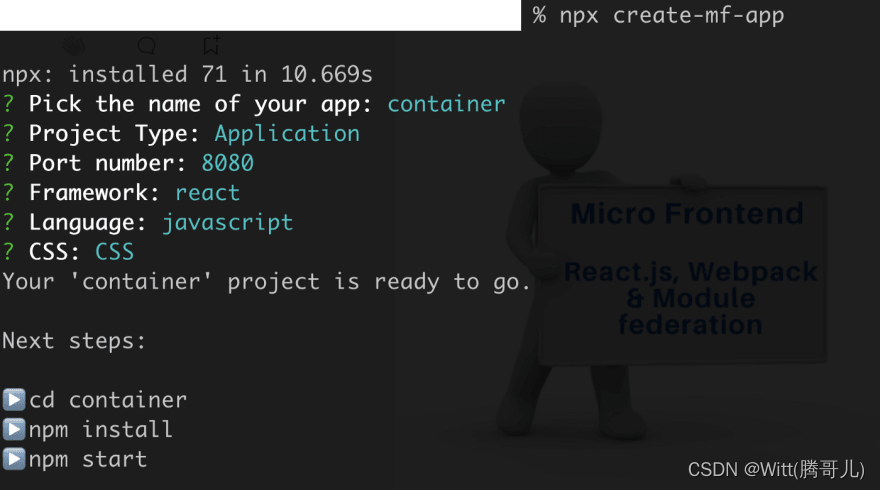Click the Project Type value 'Application'

coord(287,134)
